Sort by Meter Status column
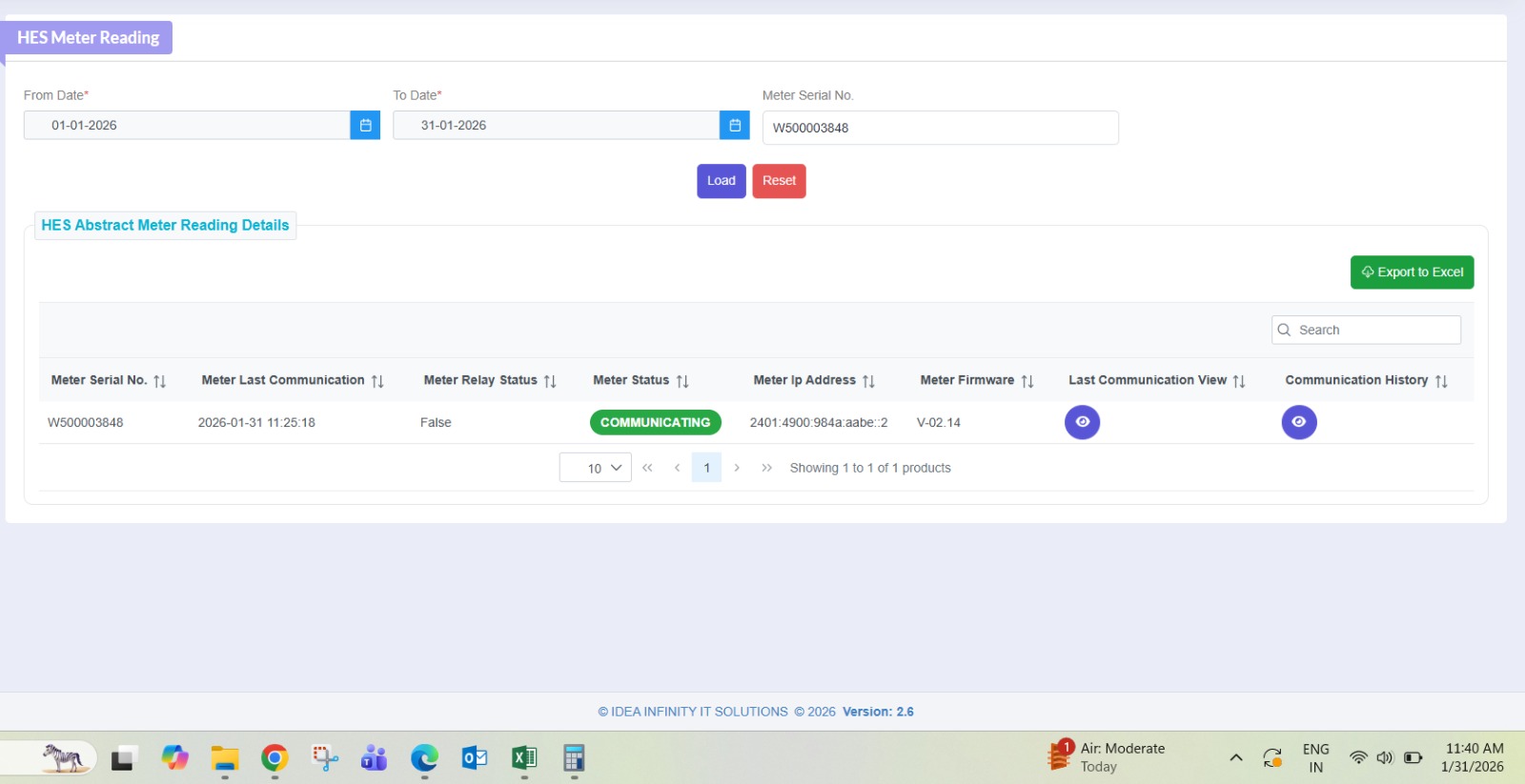 pos(682,381)
